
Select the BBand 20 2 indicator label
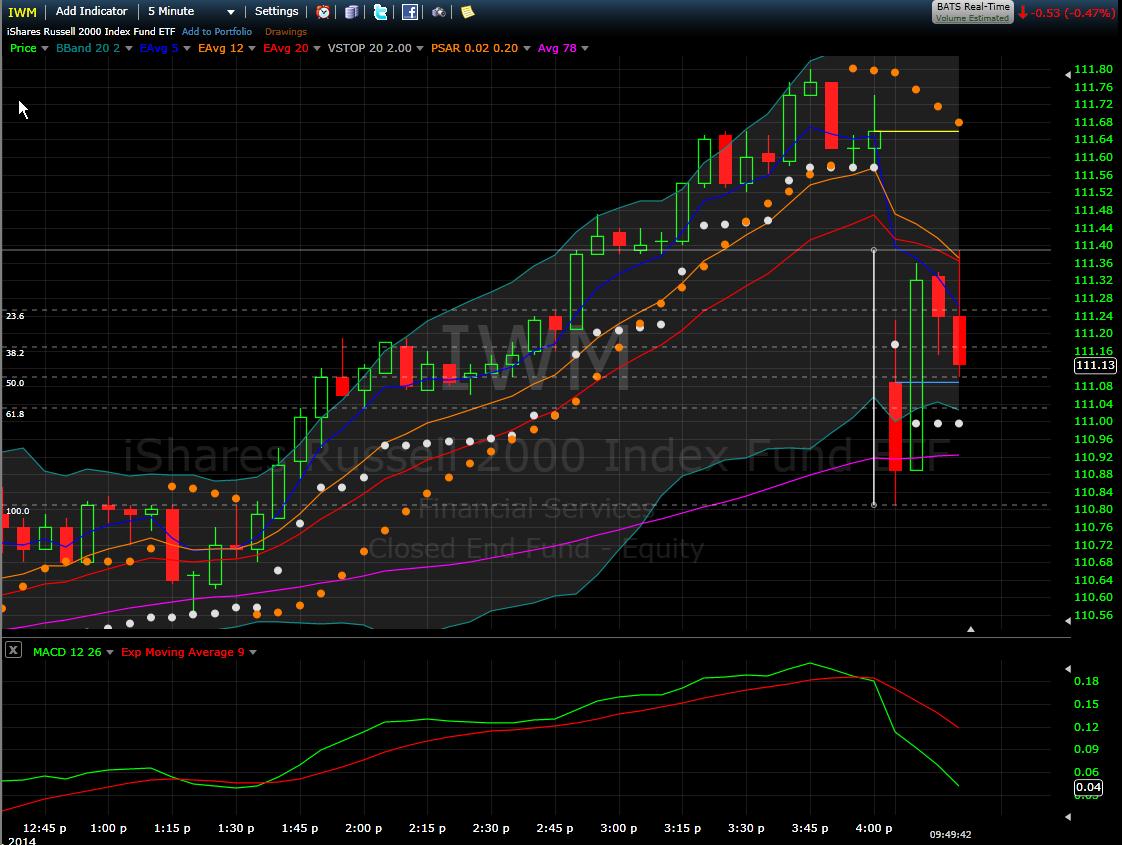click(x=88, y=48)
